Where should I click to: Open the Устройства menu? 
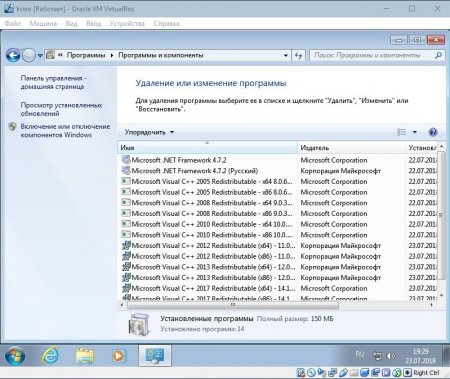[127, 24]
